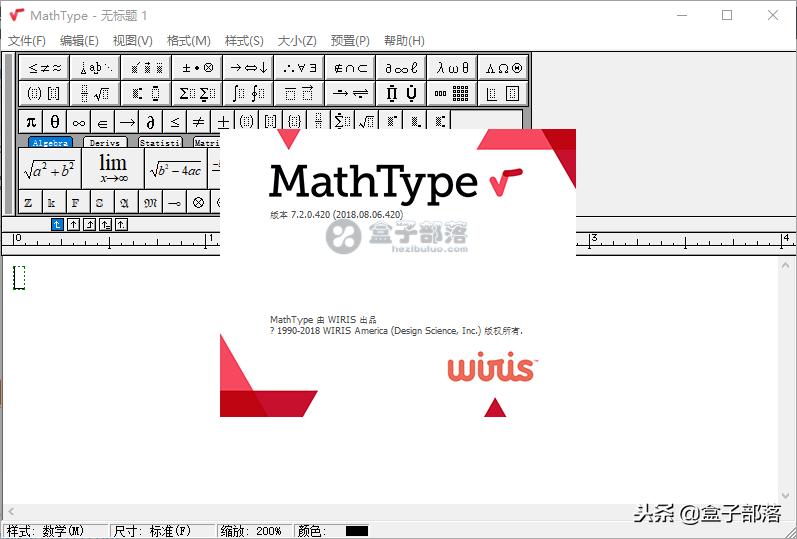This screenshot has width=797, height=539.
Task: Open the products and set theory templates palette
Action: point(401,93)
